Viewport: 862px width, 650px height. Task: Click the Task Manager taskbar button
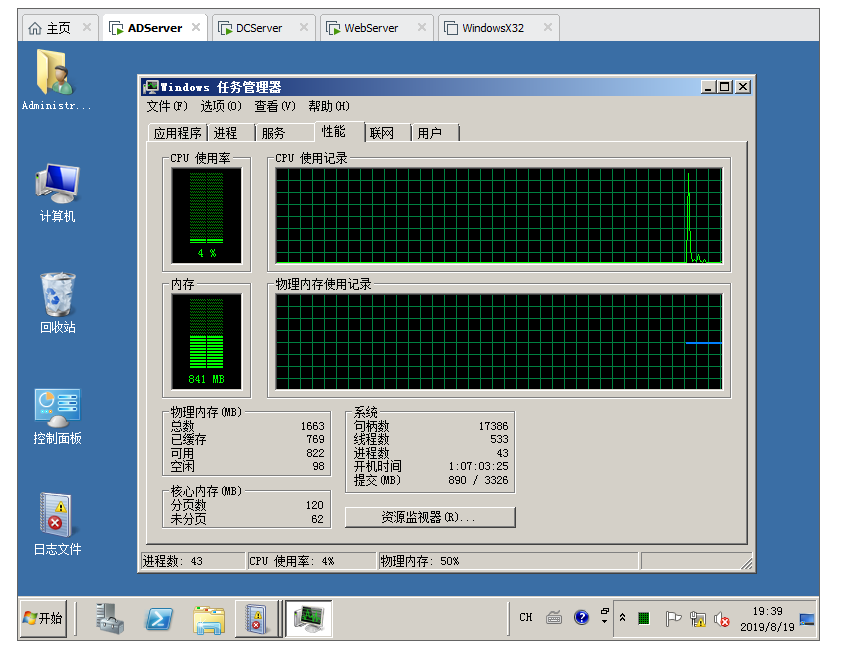click(309, 619)
